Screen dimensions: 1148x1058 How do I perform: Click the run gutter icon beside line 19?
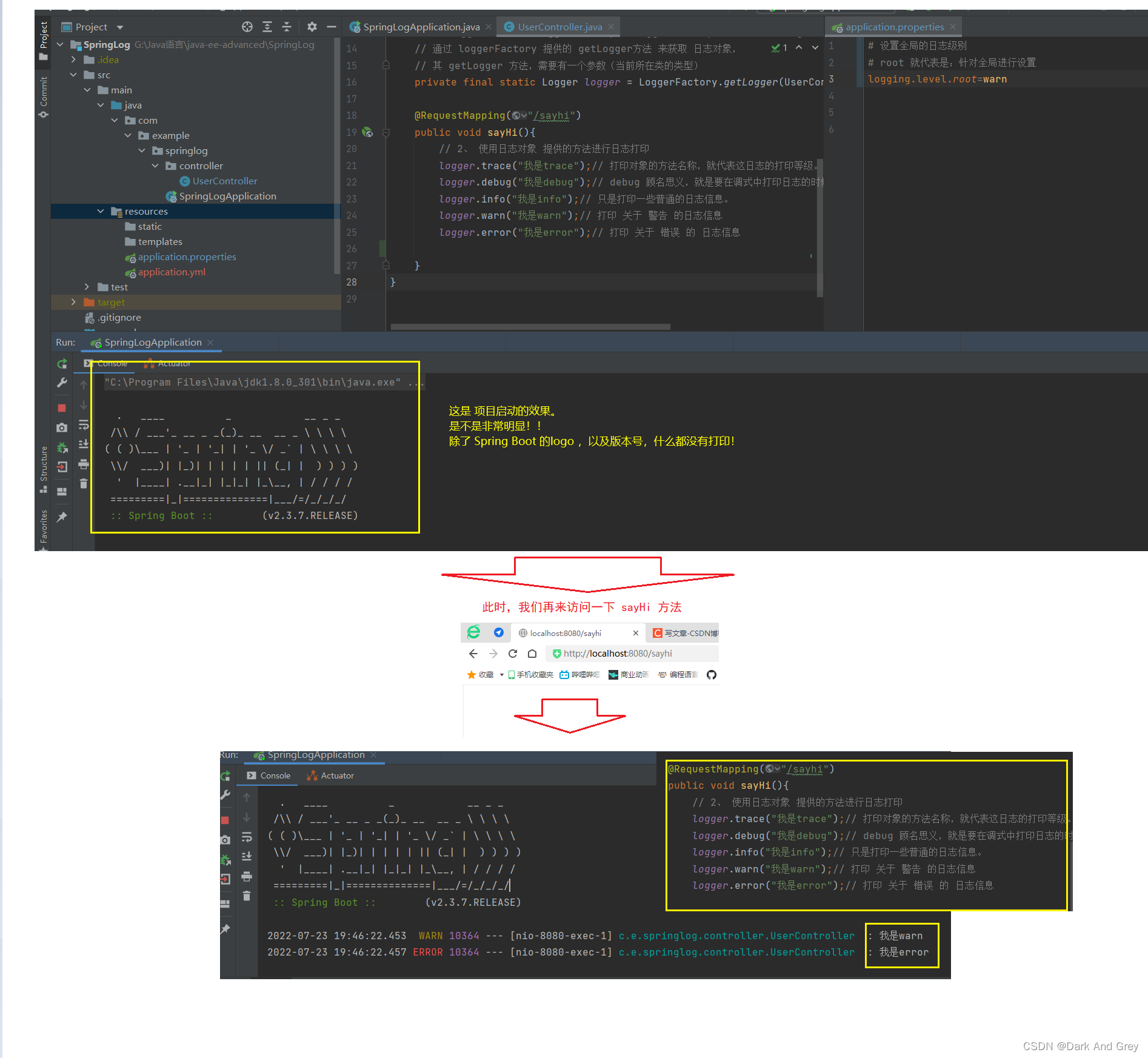[x=367, y=132]
